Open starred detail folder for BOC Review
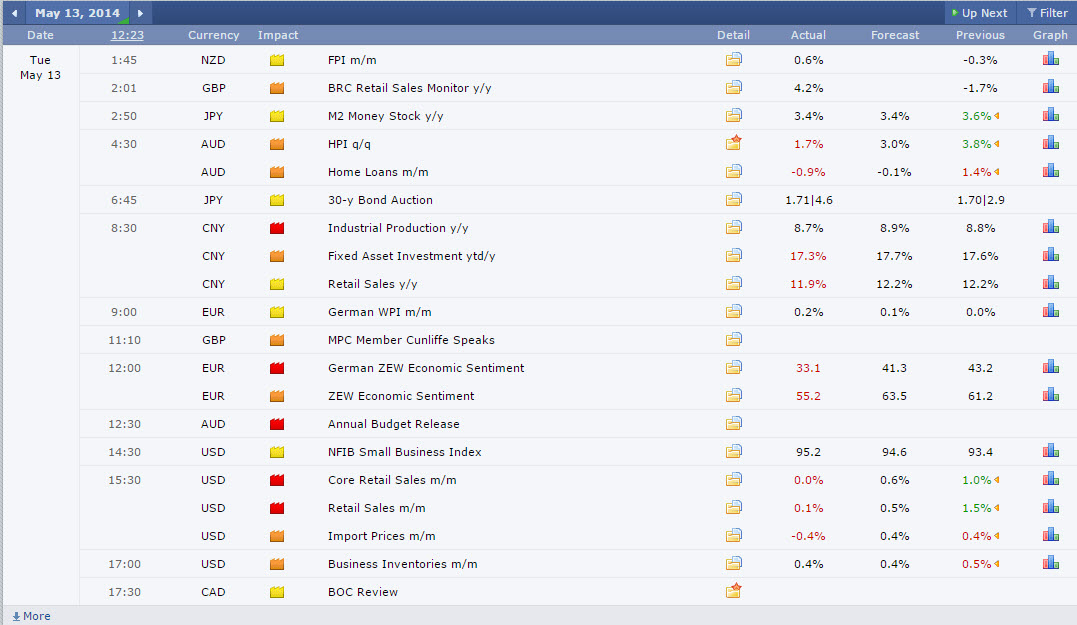This screenshot has width=1077, height=625. 734,591
